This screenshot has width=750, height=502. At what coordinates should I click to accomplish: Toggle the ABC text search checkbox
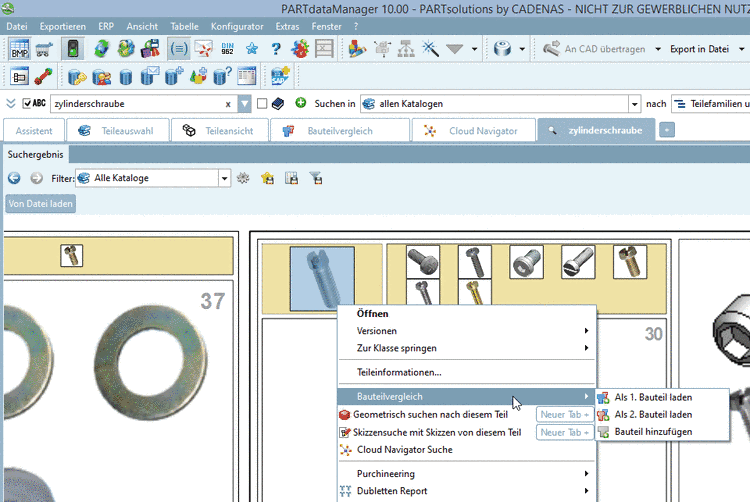[25, 103]
